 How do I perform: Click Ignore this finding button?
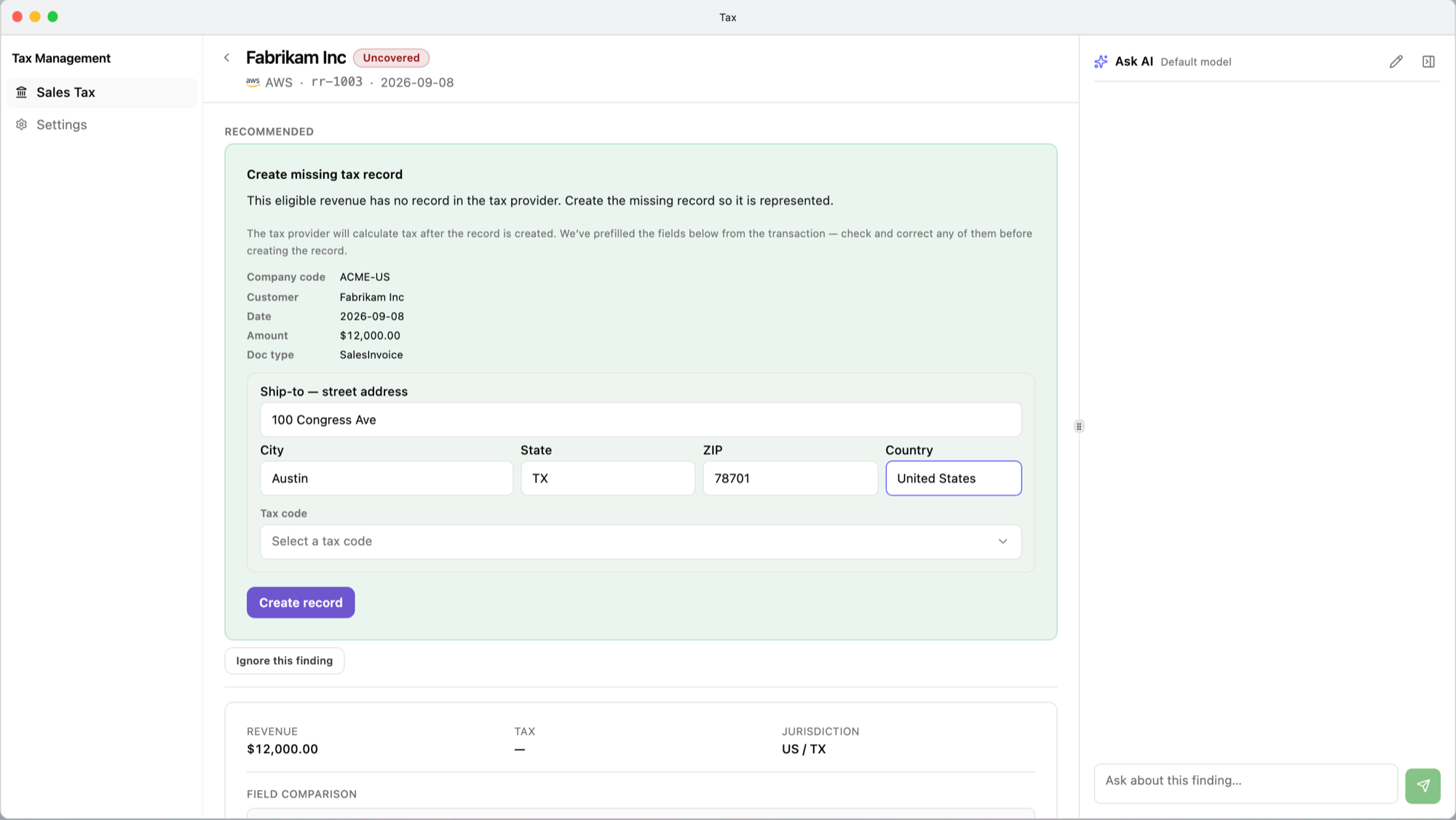[x=285, y=661]
